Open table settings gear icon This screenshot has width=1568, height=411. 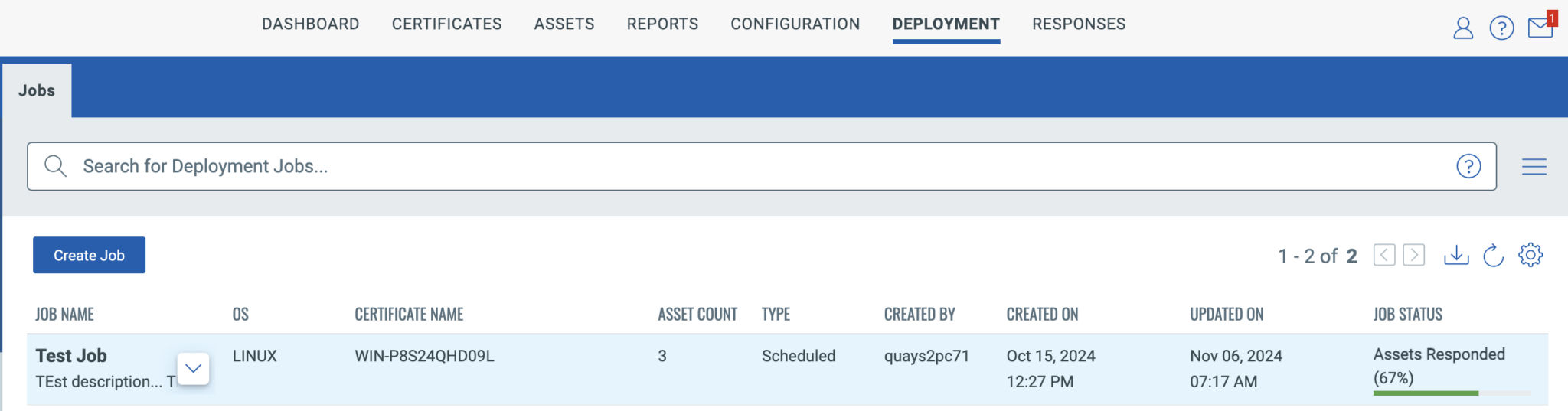coord(1530,255)
